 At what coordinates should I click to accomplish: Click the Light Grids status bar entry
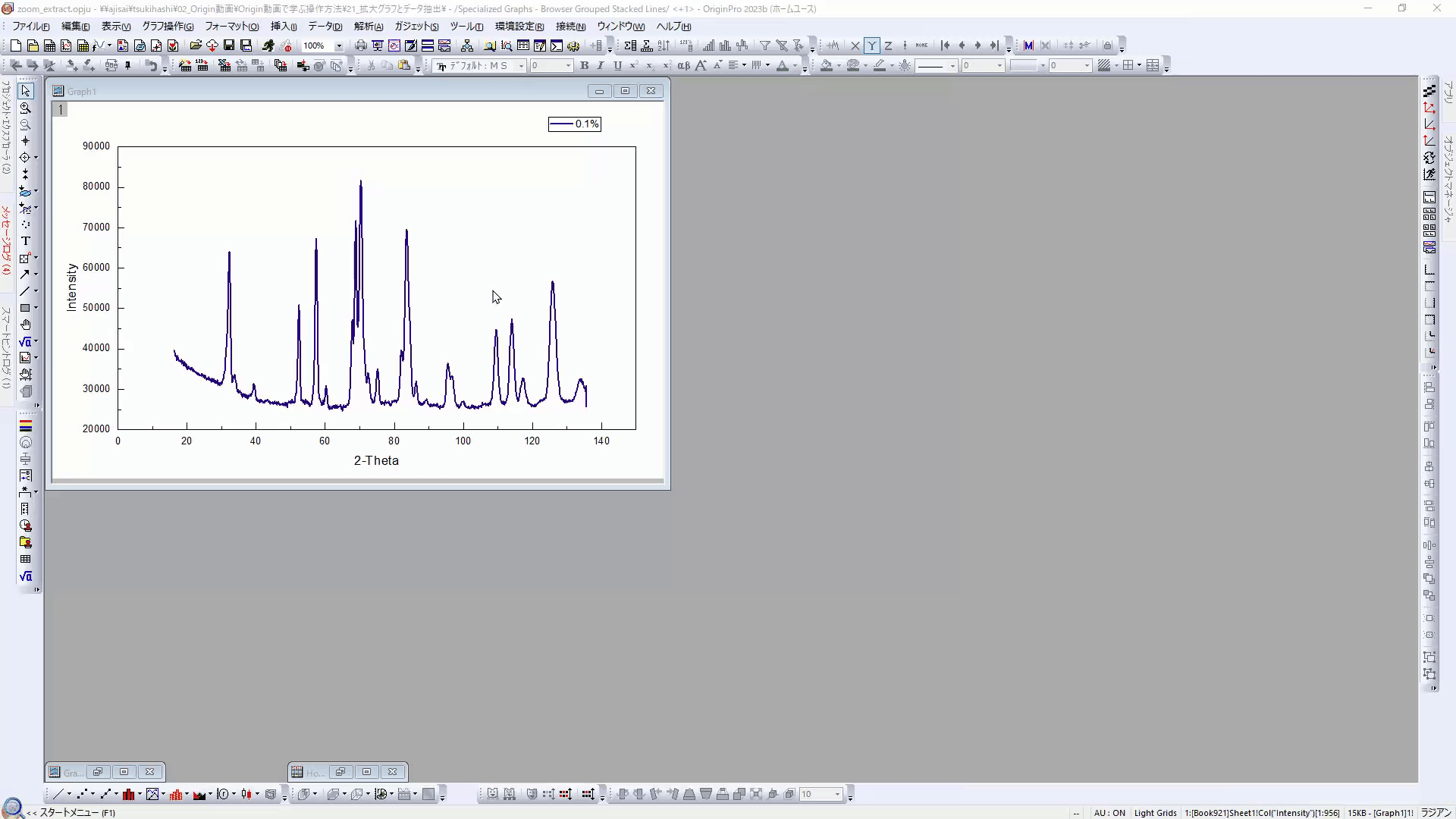click(1155, 813)
